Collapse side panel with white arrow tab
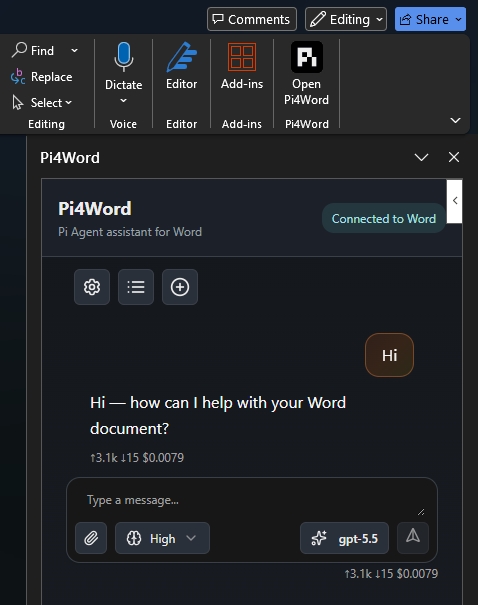 pyautogui.click(x=455, y=201)
